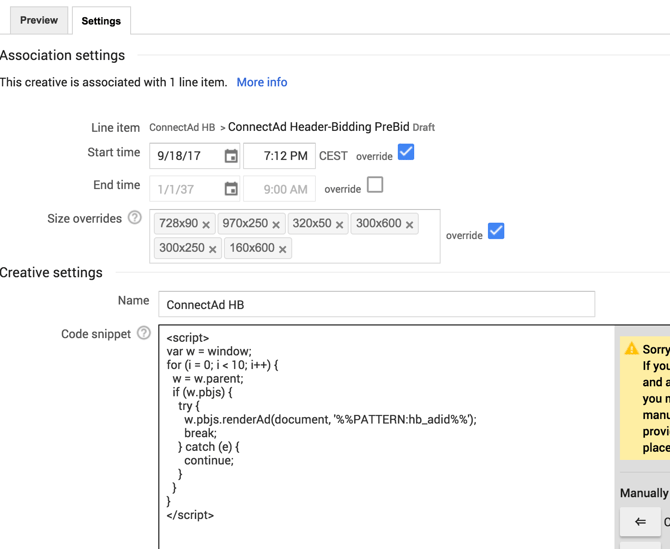Select the 300x250 size chip label
The width and height of the screenshot is (670, 549).
(182, 248)
